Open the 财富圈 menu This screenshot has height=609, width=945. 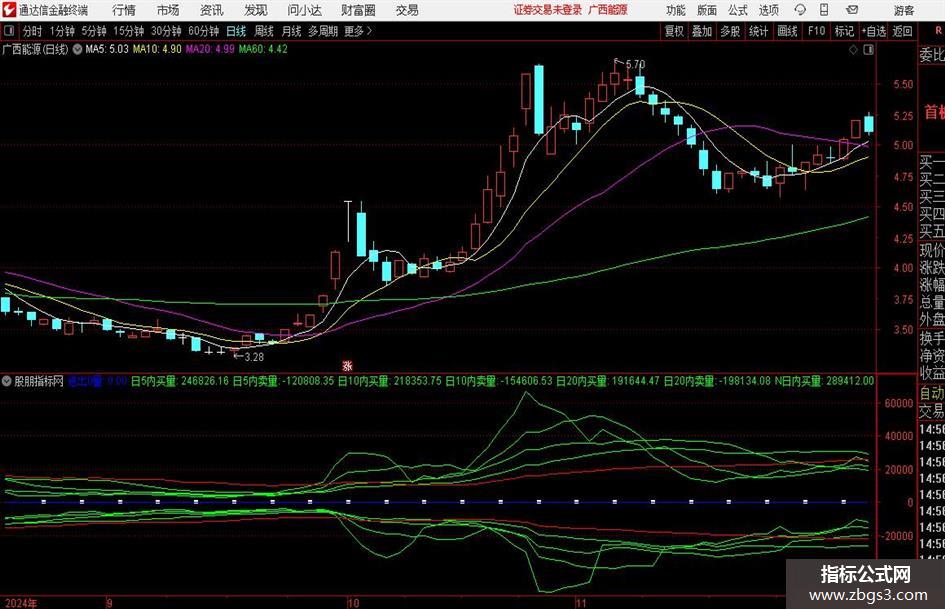point(358,10)
